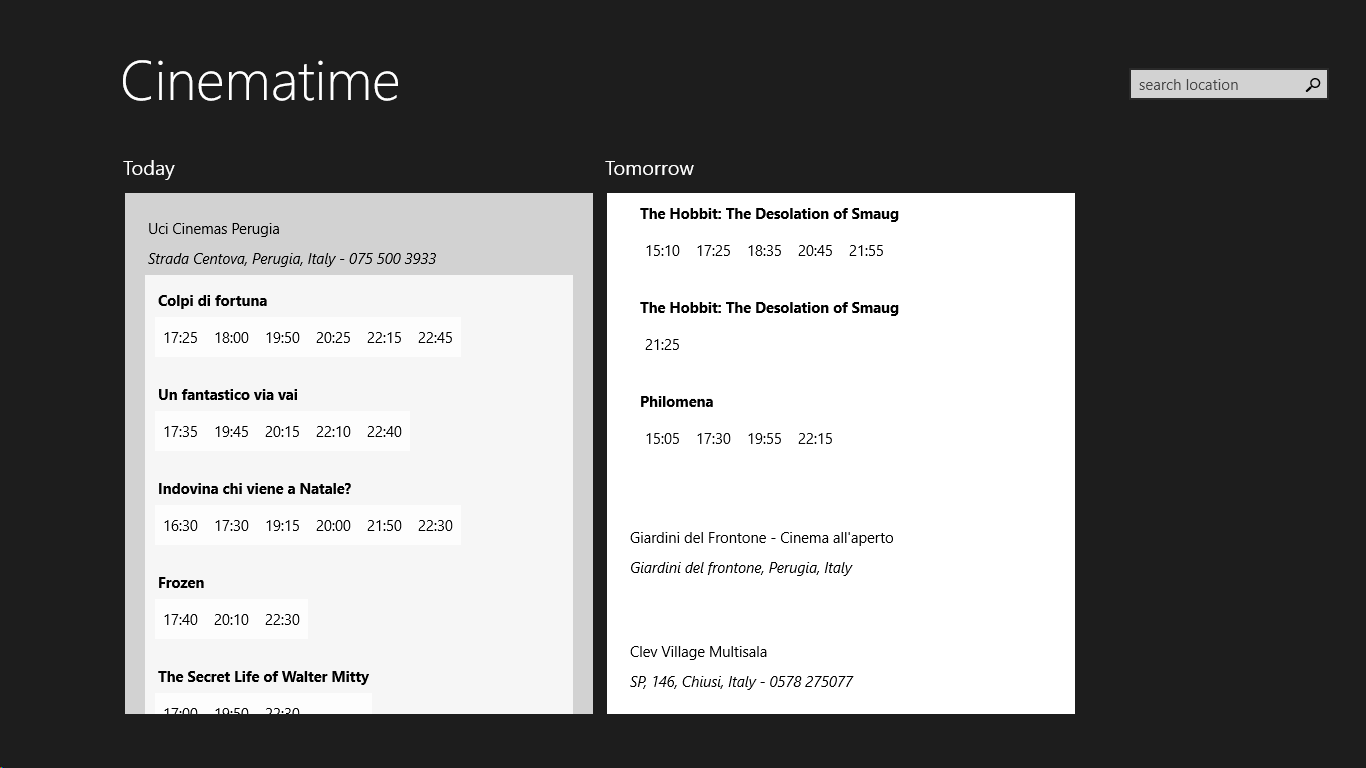This screenshot has width=1366, height=768.
Task: Open the Colpi di fortuna movie title
Action: point(212,301)
